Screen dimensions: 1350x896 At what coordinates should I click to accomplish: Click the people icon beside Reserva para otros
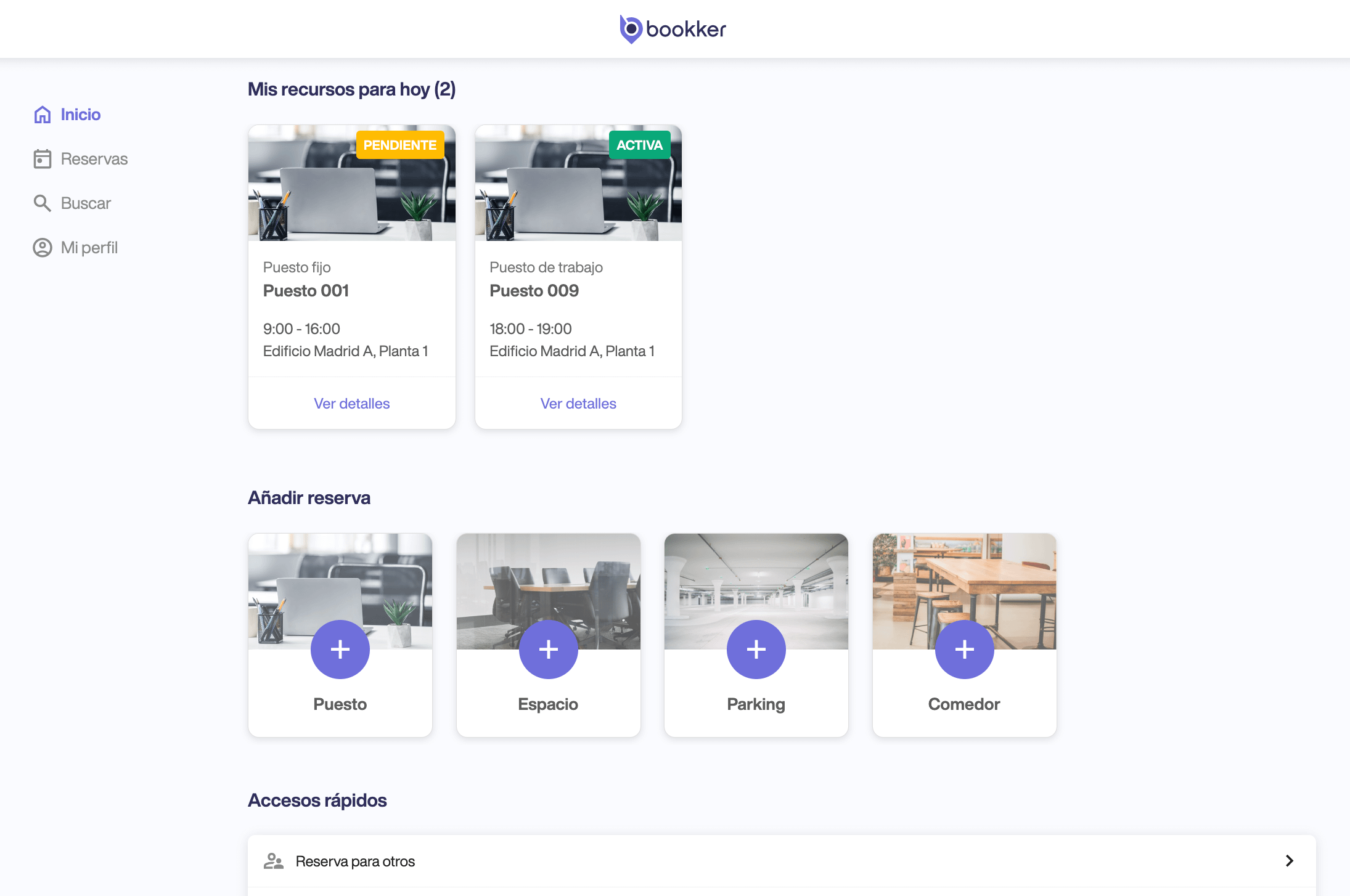click(273, 861)
